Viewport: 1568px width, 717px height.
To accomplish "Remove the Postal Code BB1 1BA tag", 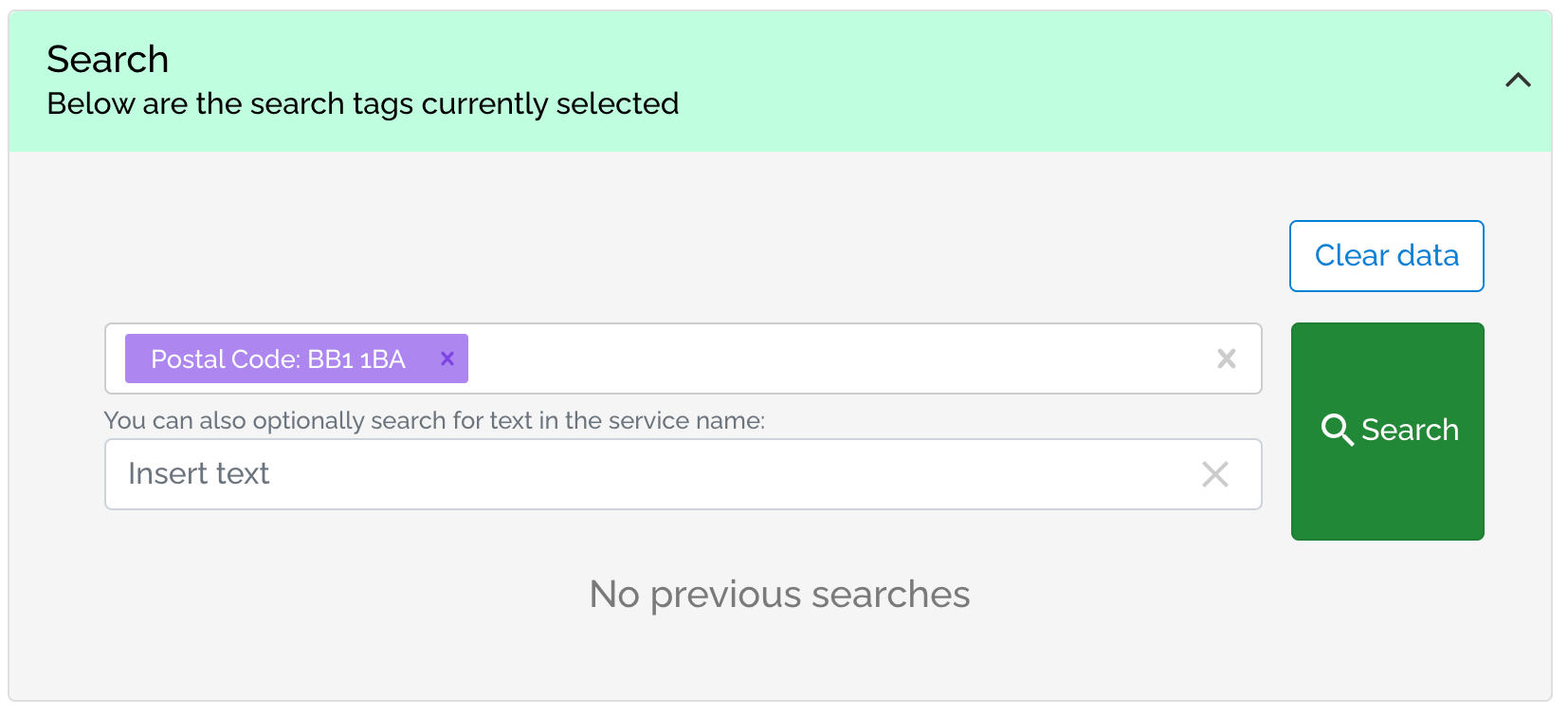I will pos(447,358).
